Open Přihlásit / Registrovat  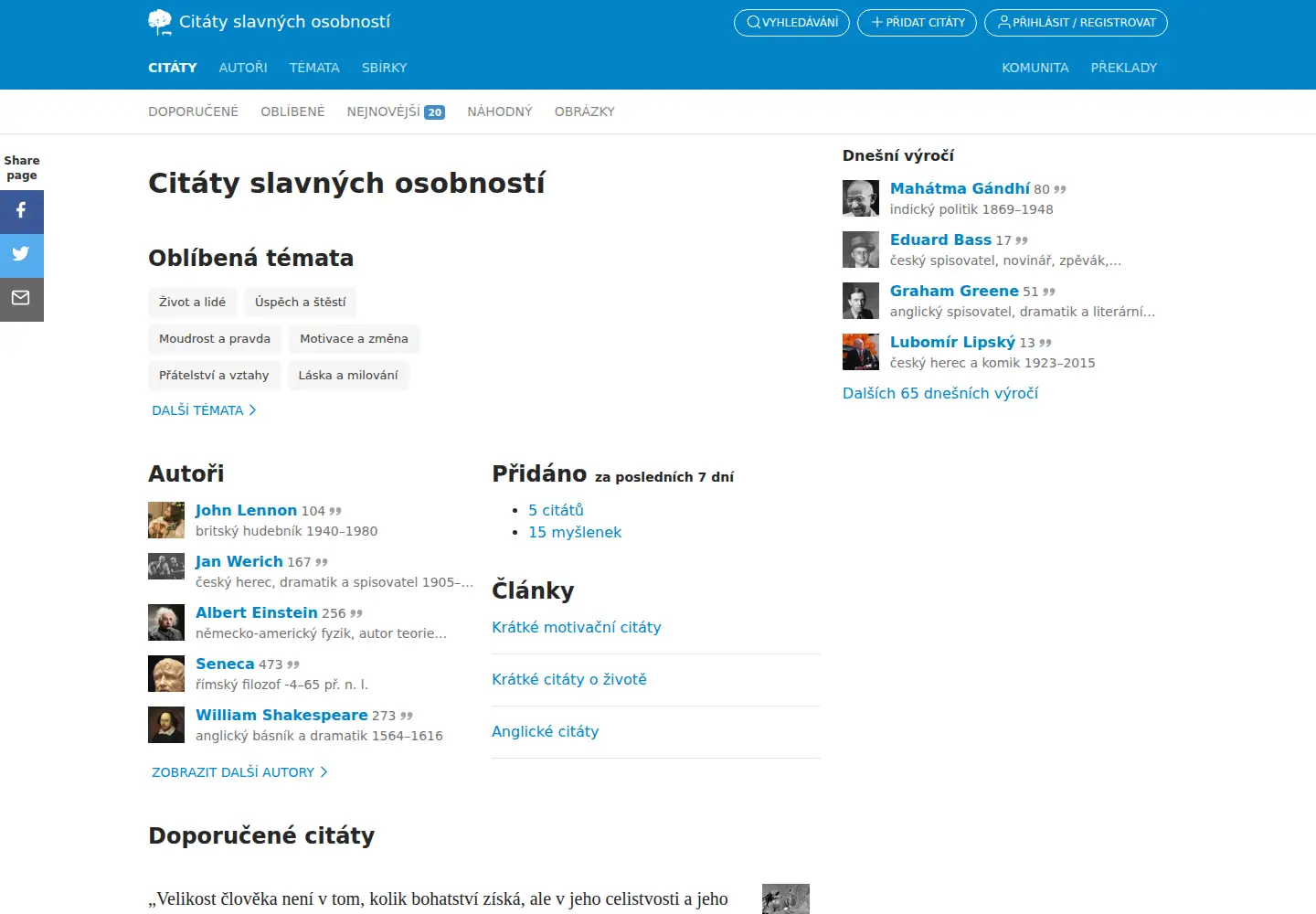1076,23
